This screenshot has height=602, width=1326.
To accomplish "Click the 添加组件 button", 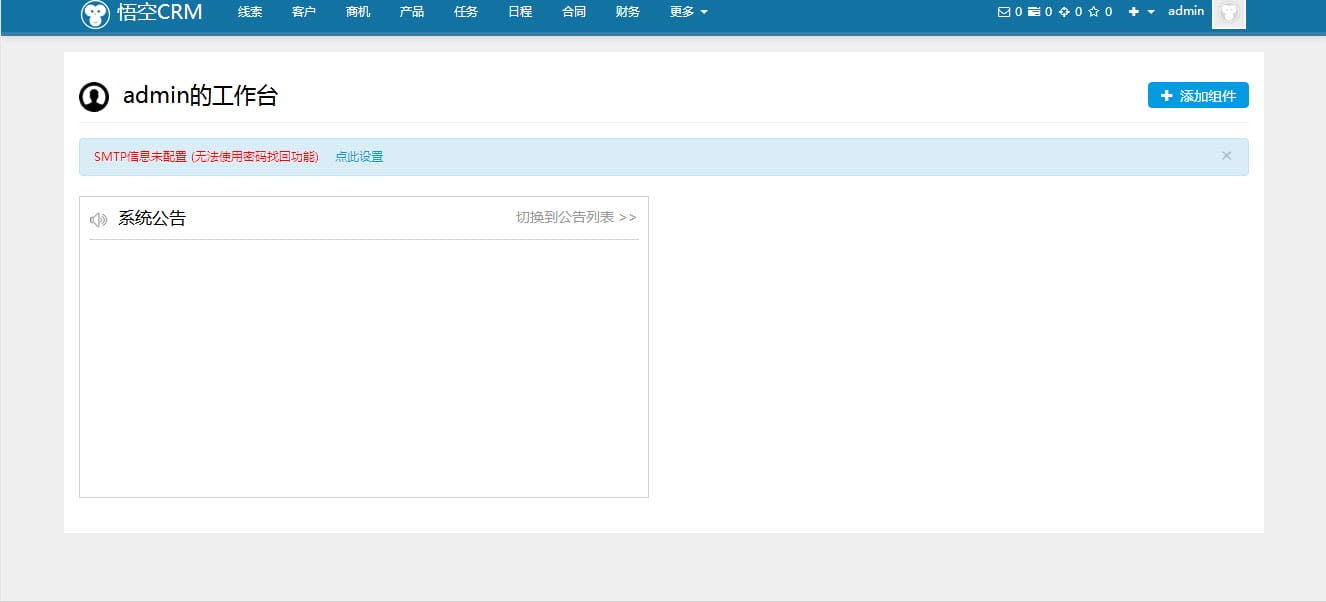I will pyautogui.click(x=1197, y=95).
